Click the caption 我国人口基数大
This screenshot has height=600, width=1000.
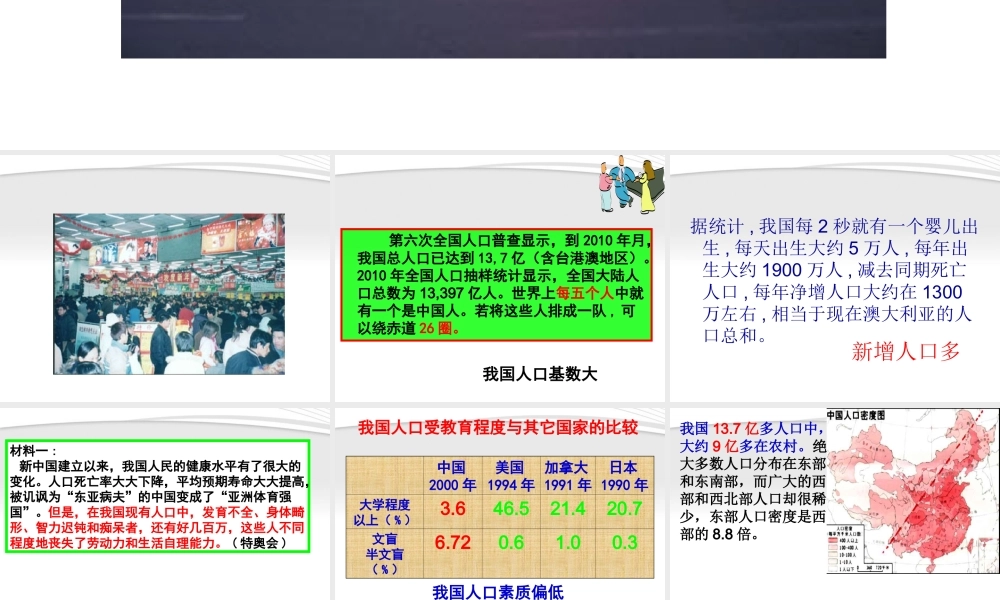point(540,374)
